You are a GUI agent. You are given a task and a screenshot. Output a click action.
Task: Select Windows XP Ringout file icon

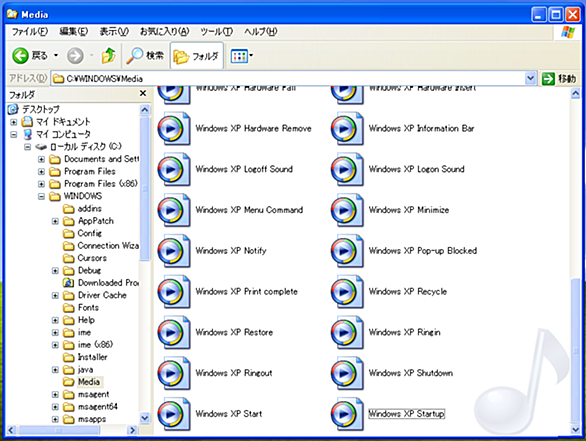tap(174, 373)
